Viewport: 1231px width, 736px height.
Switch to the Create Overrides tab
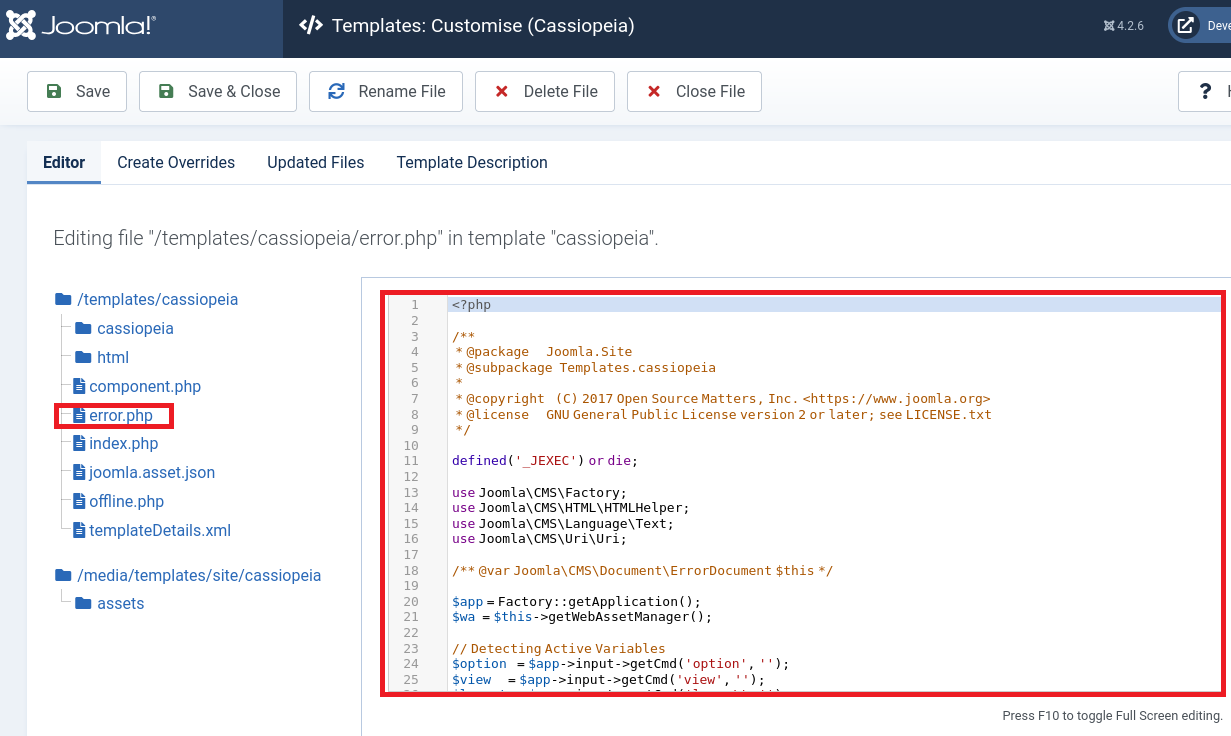[176, 162]
